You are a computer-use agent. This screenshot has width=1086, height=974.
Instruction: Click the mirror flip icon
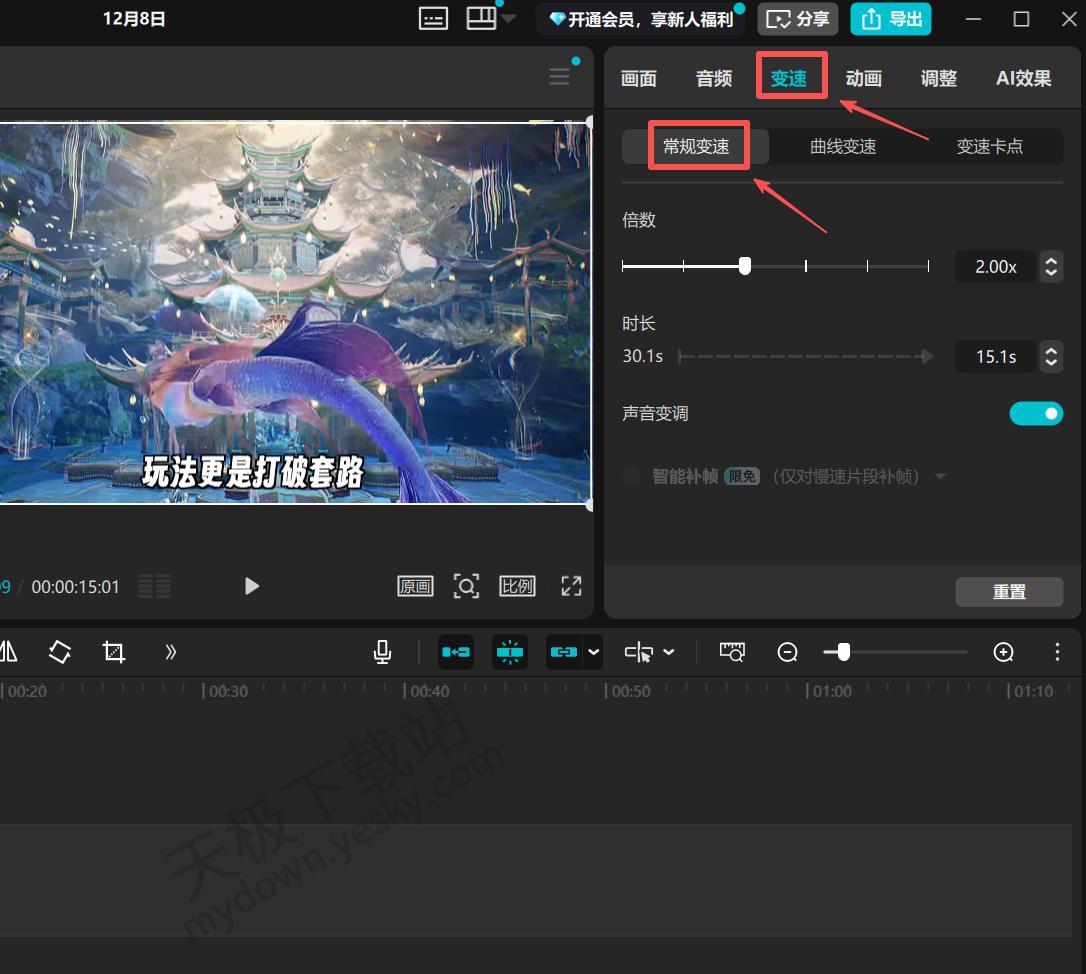click(x=8, y=652)
